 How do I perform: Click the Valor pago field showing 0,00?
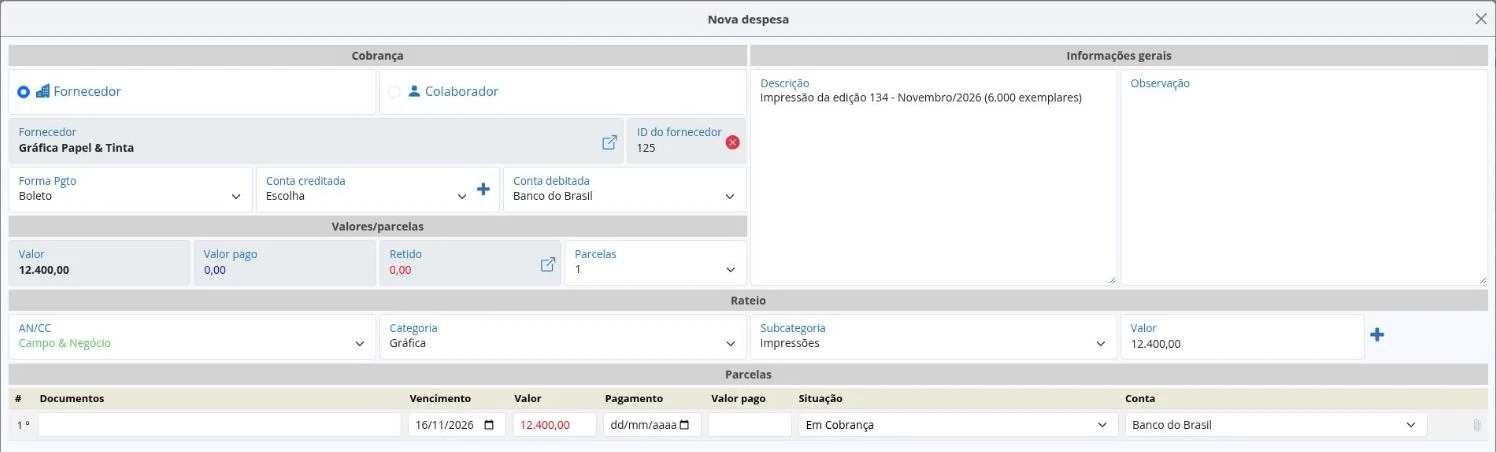tap(284, 262)
